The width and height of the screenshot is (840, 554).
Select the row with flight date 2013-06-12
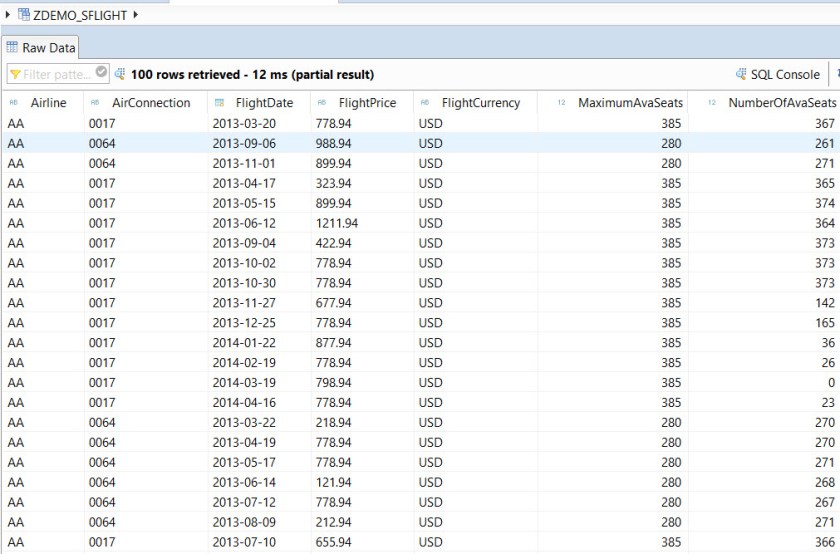(239, 223)
